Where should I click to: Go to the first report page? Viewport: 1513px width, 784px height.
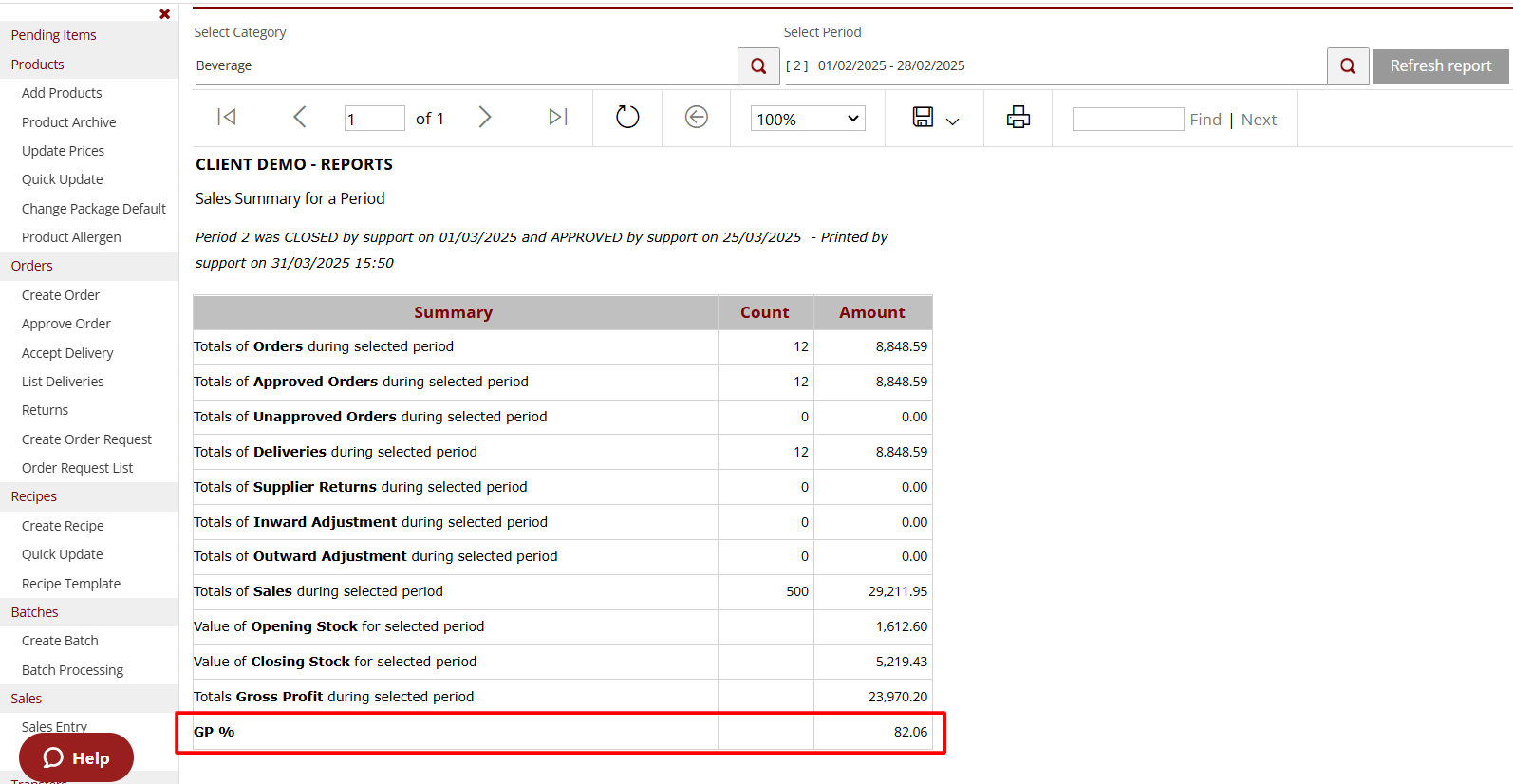(x=226, y=117)
